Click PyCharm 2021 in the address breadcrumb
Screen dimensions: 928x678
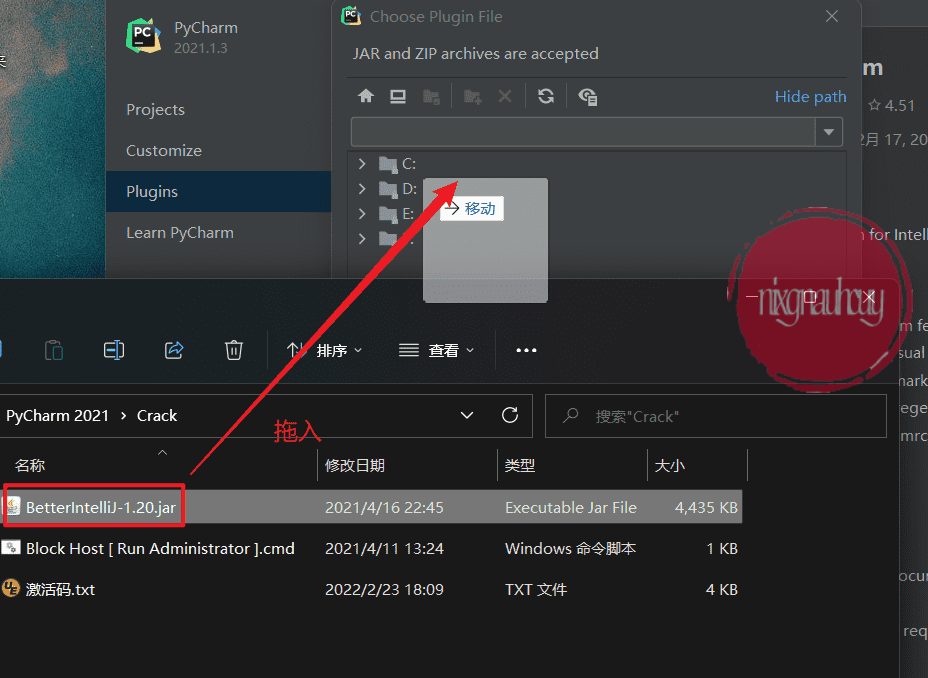tap(57, 416)
